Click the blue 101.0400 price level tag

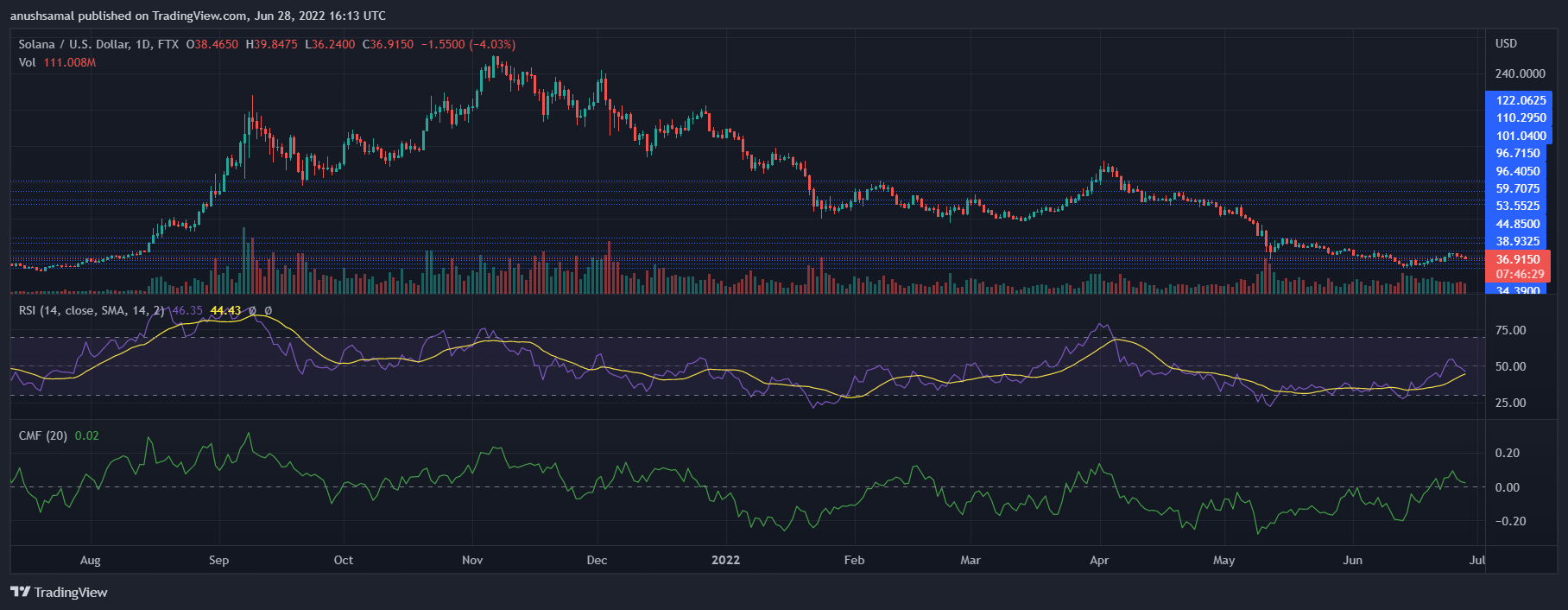click(1521, 136)
